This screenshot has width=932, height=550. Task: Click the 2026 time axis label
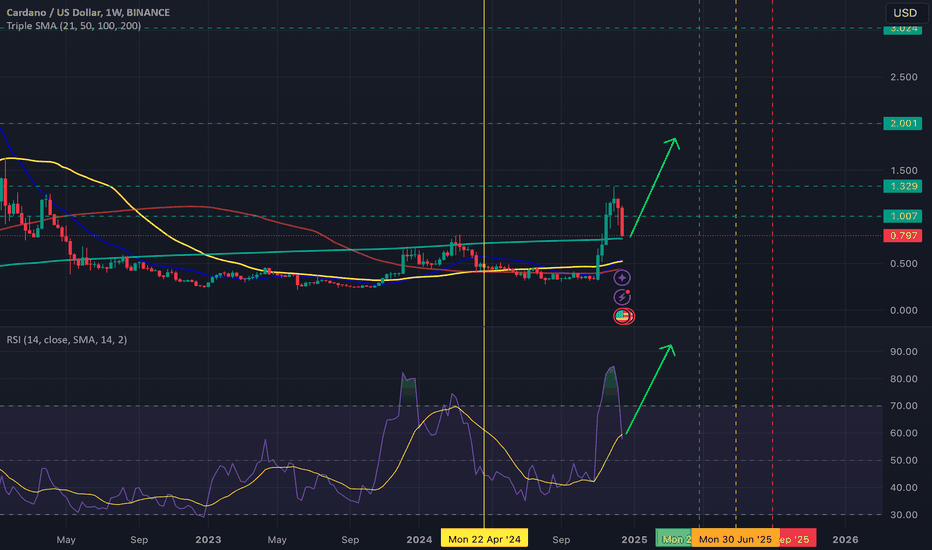coord(845,540)
